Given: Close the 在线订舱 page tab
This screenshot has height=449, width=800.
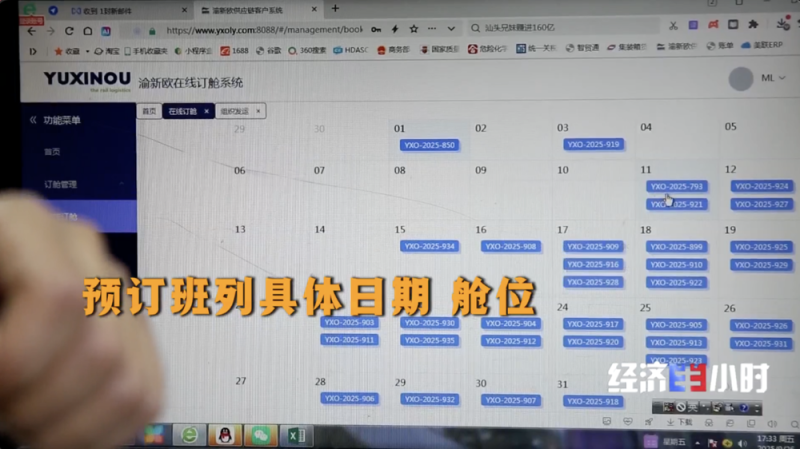Looking at the screenshot, I should pyautogui.click(x=207, y=111).
